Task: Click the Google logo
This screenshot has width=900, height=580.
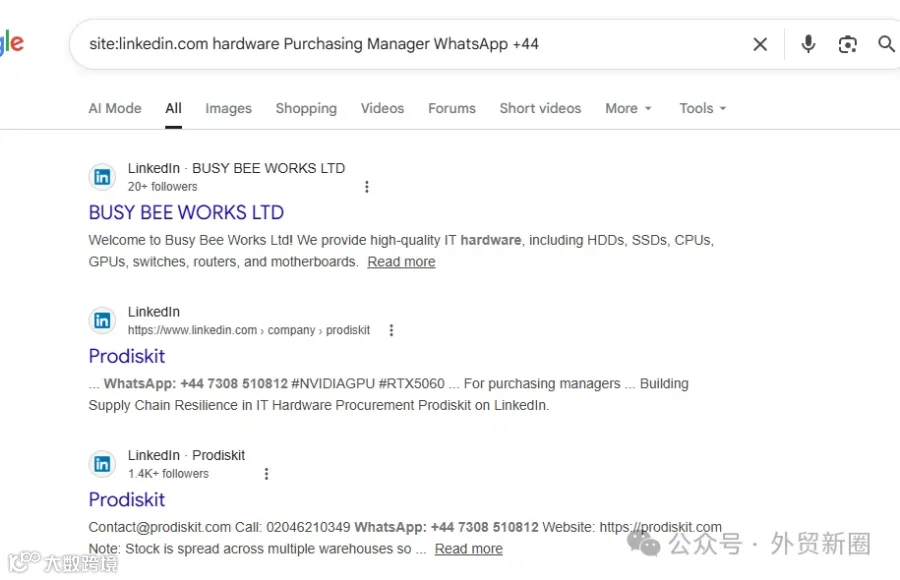Action: pos(11,44)
